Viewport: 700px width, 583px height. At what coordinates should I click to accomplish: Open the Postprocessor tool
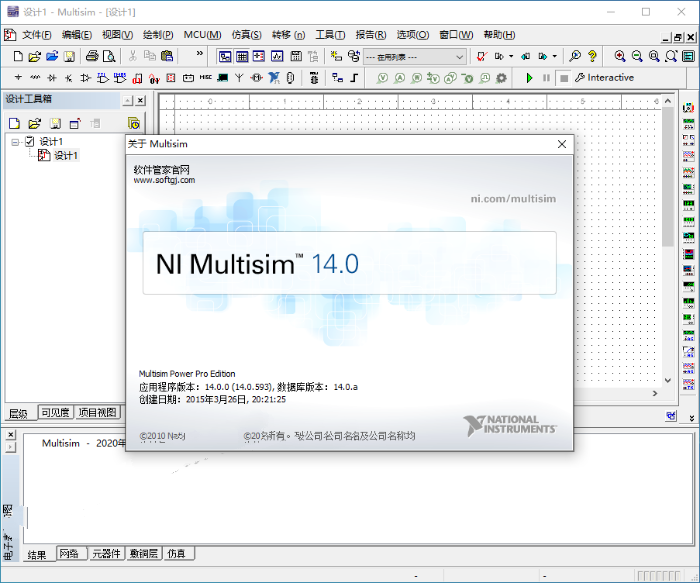click(x=296, y=56)
